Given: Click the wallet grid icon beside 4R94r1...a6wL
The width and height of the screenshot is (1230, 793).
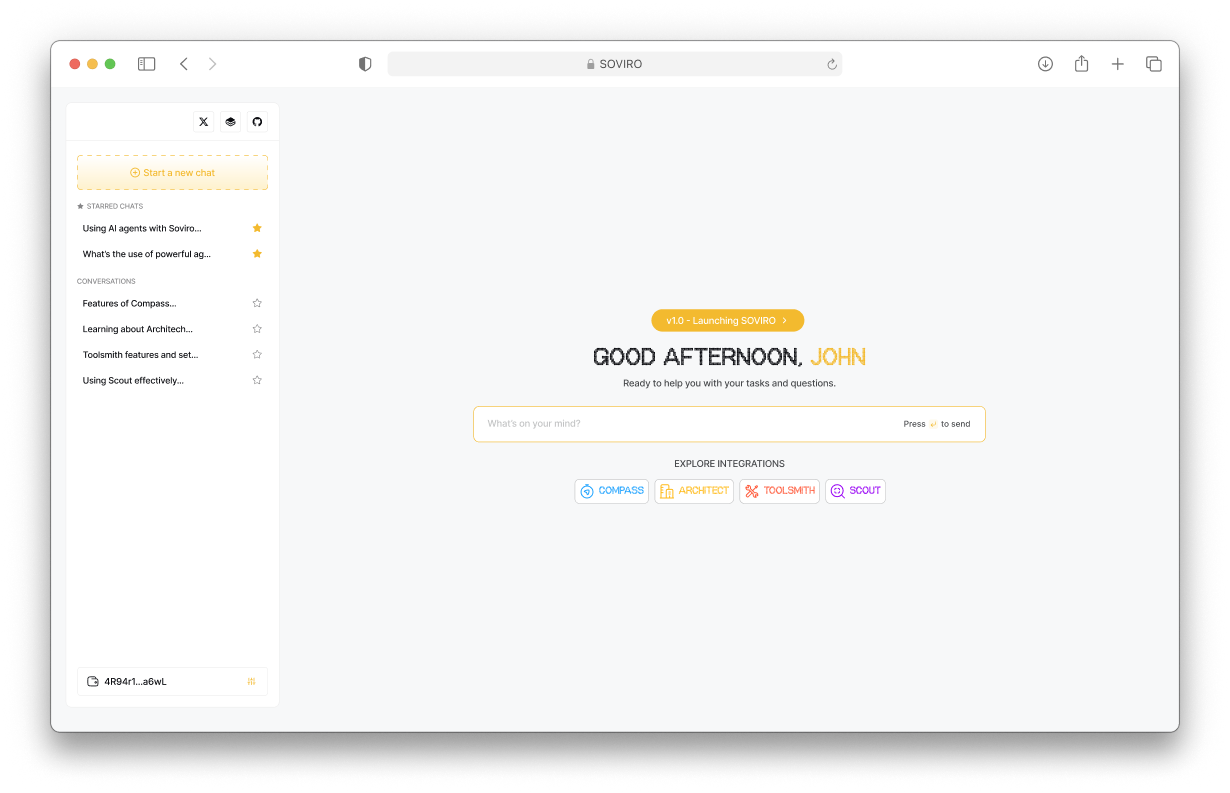Looking at the screenshot, I should point(251,681).
